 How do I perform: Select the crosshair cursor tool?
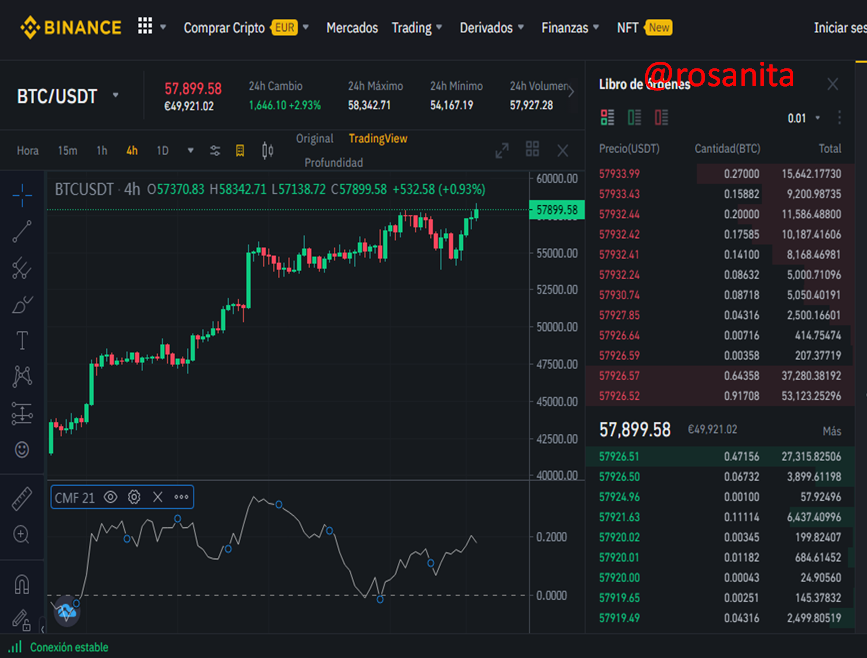[22, 195]
